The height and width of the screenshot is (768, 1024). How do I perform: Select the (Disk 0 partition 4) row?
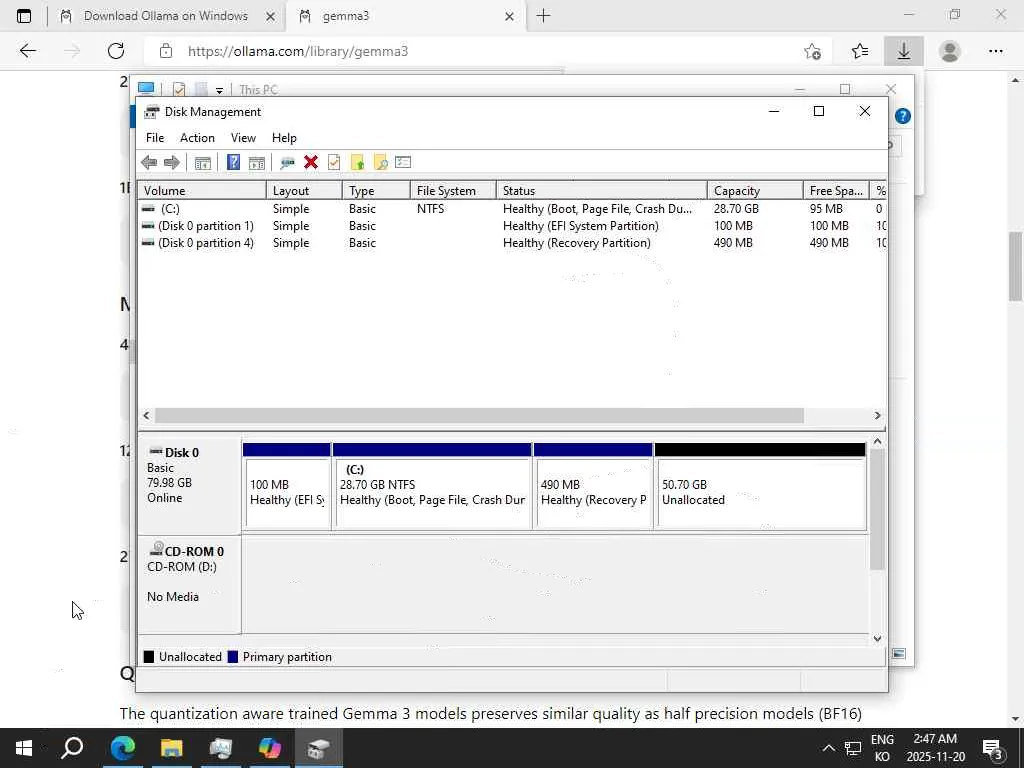pos(512,243)
